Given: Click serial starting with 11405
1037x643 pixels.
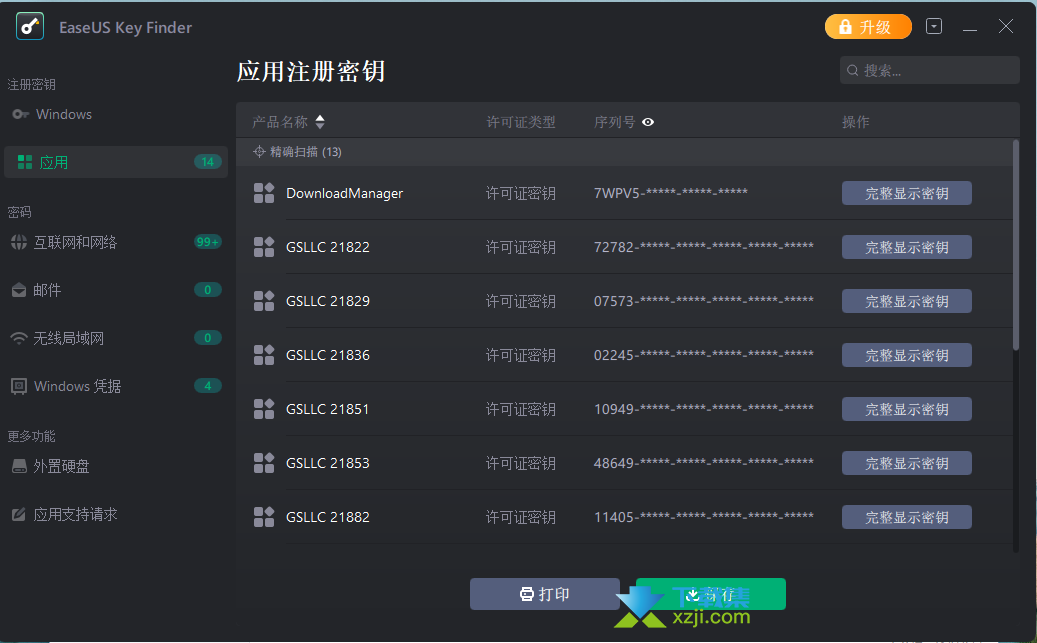Looking at the screenshot, I should click(704, 517).
